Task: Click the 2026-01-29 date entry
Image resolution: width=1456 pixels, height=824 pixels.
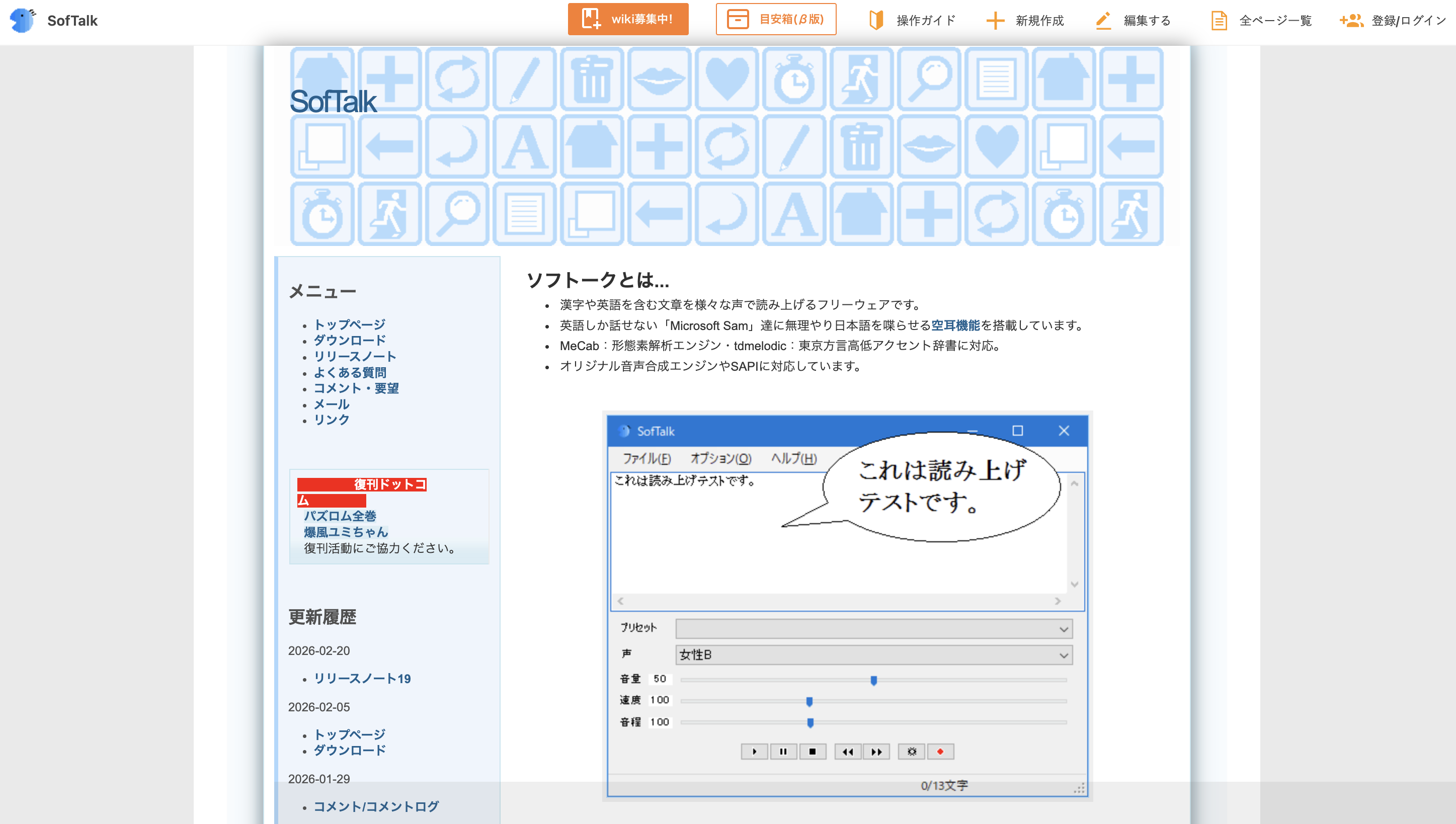Action: [x=319, y=779]
